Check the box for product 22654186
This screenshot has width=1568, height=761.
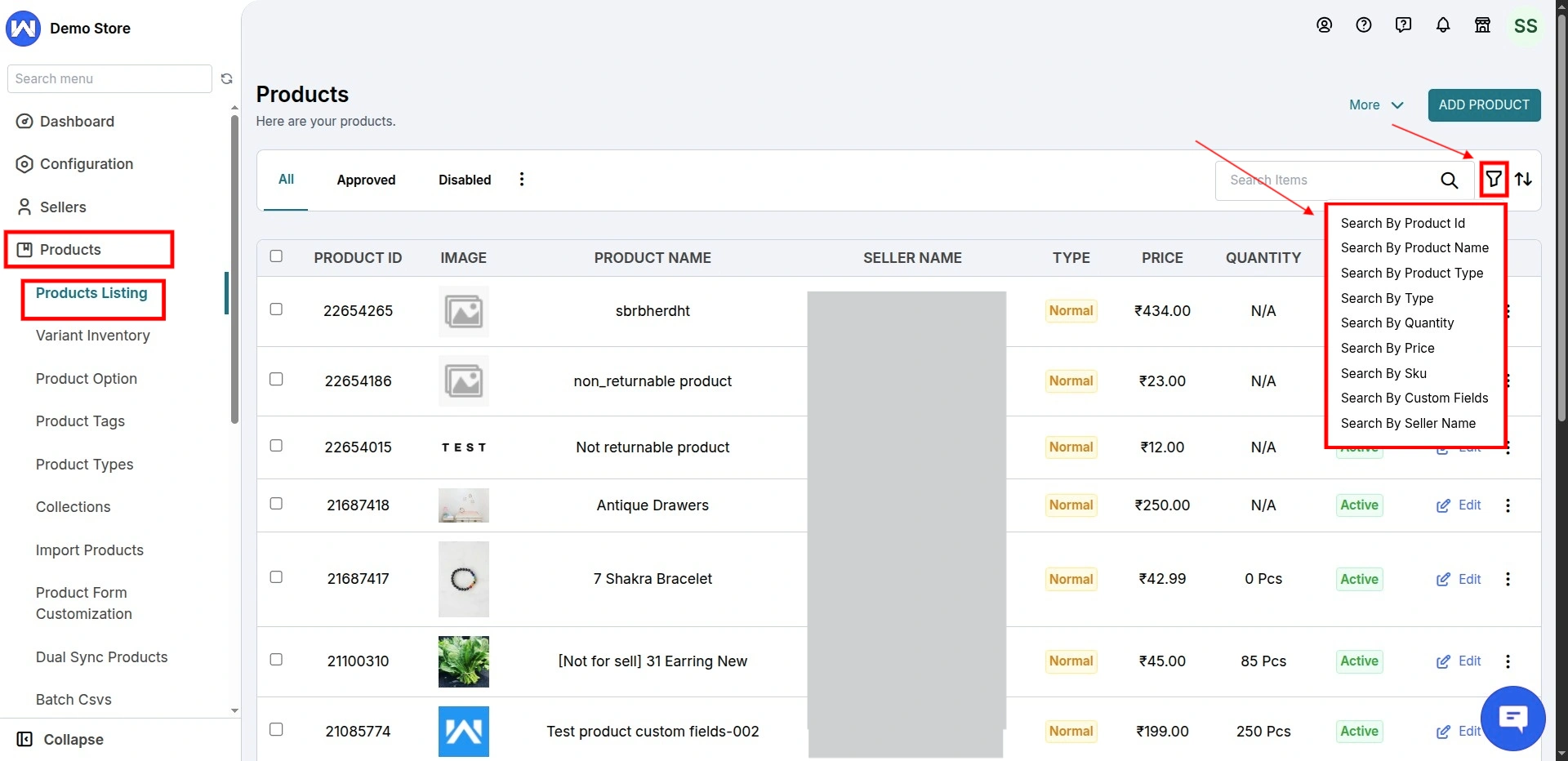276,380
